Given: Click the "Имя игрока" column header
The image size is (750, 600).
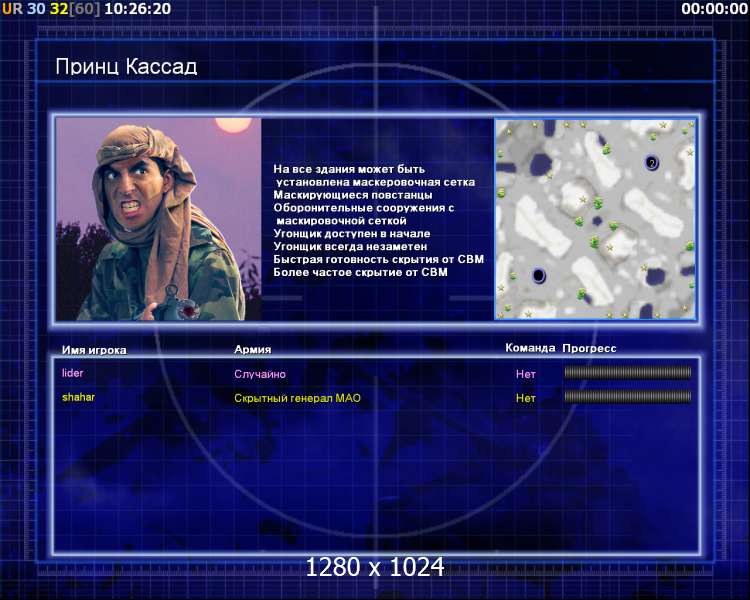Looking at the screenshot, I should [x=94, y=350].
